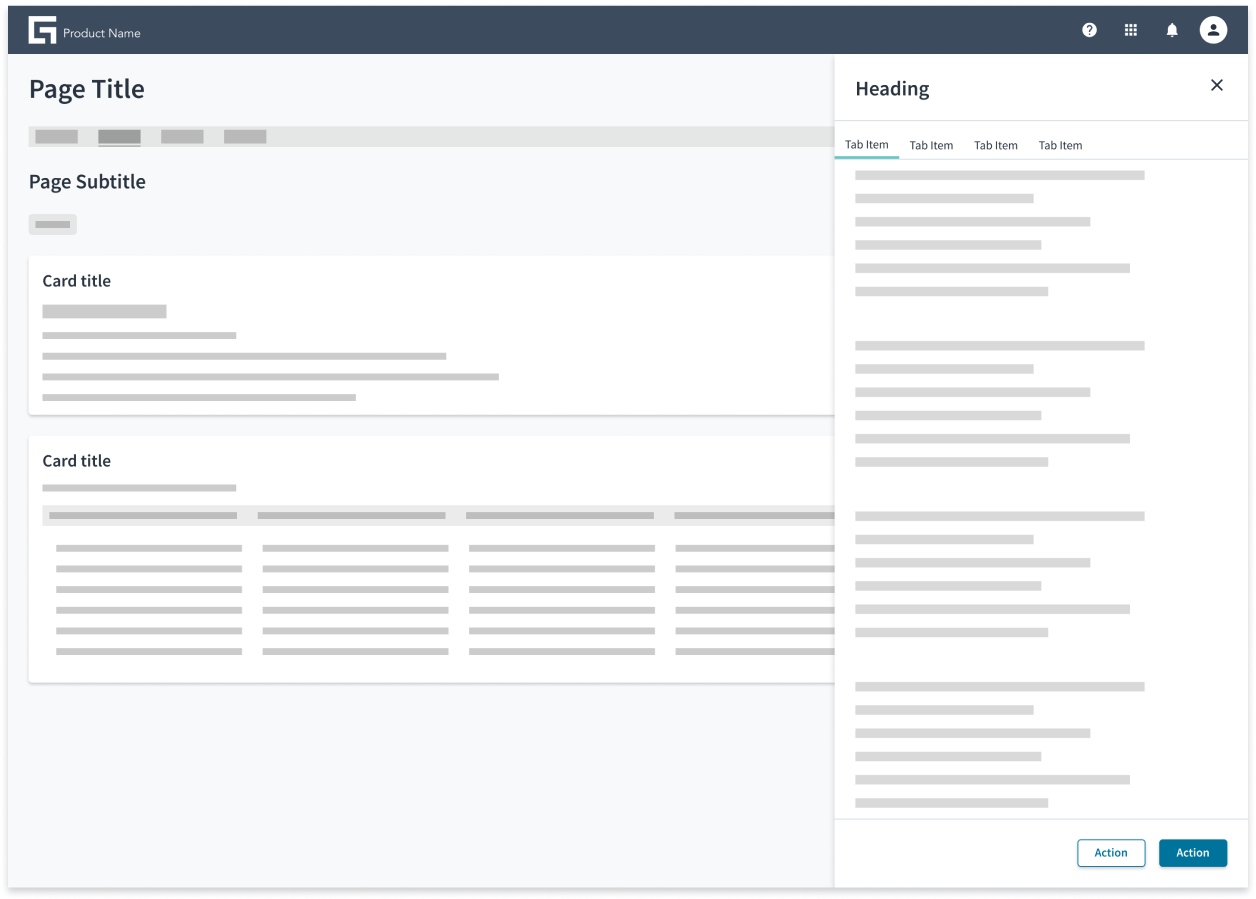
Task: Click the logo icon beside Product Name
Action: tap(42, 30)
